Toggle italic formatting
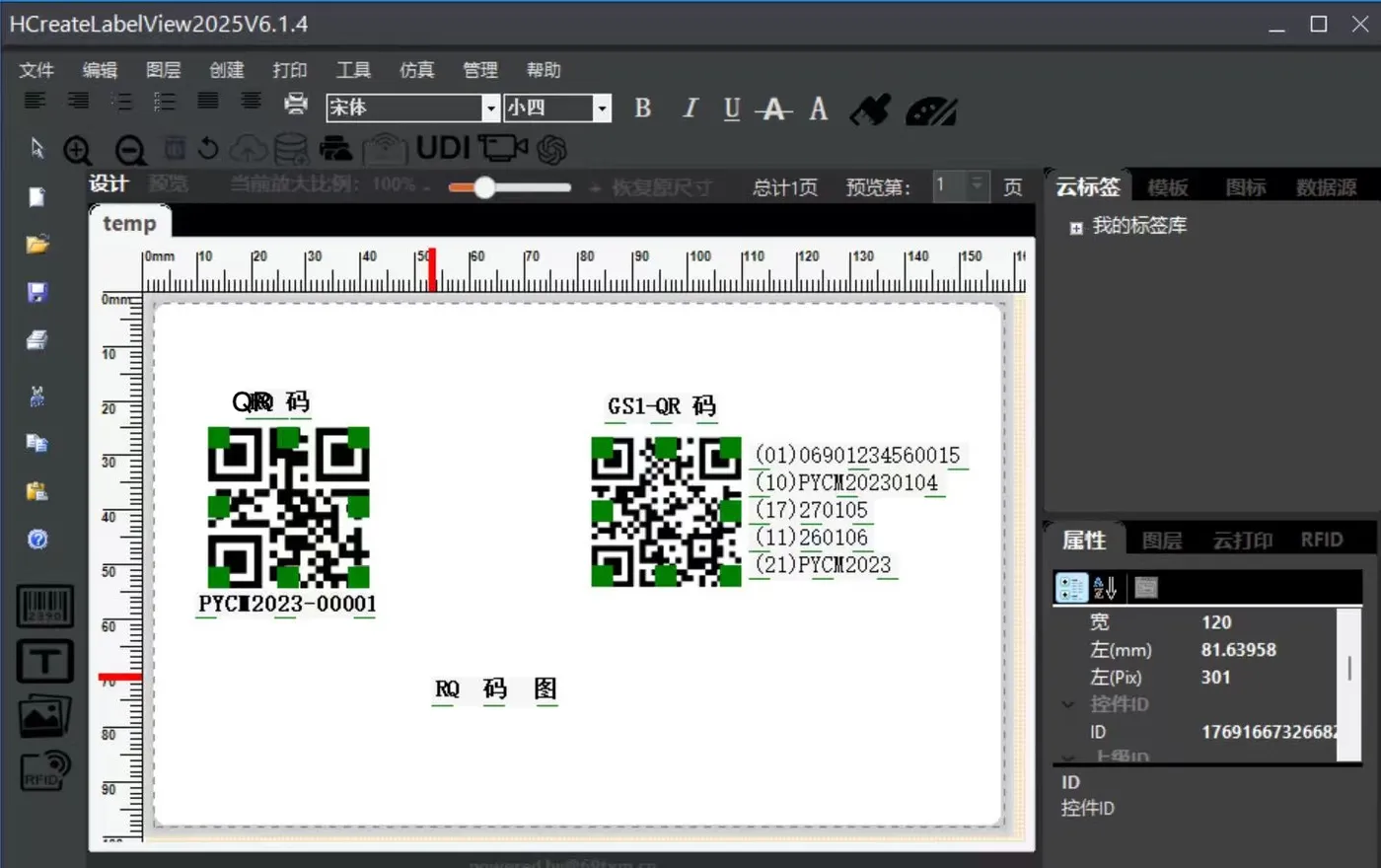This screenshot has width=1381, height=868. (x=690, y=108)
